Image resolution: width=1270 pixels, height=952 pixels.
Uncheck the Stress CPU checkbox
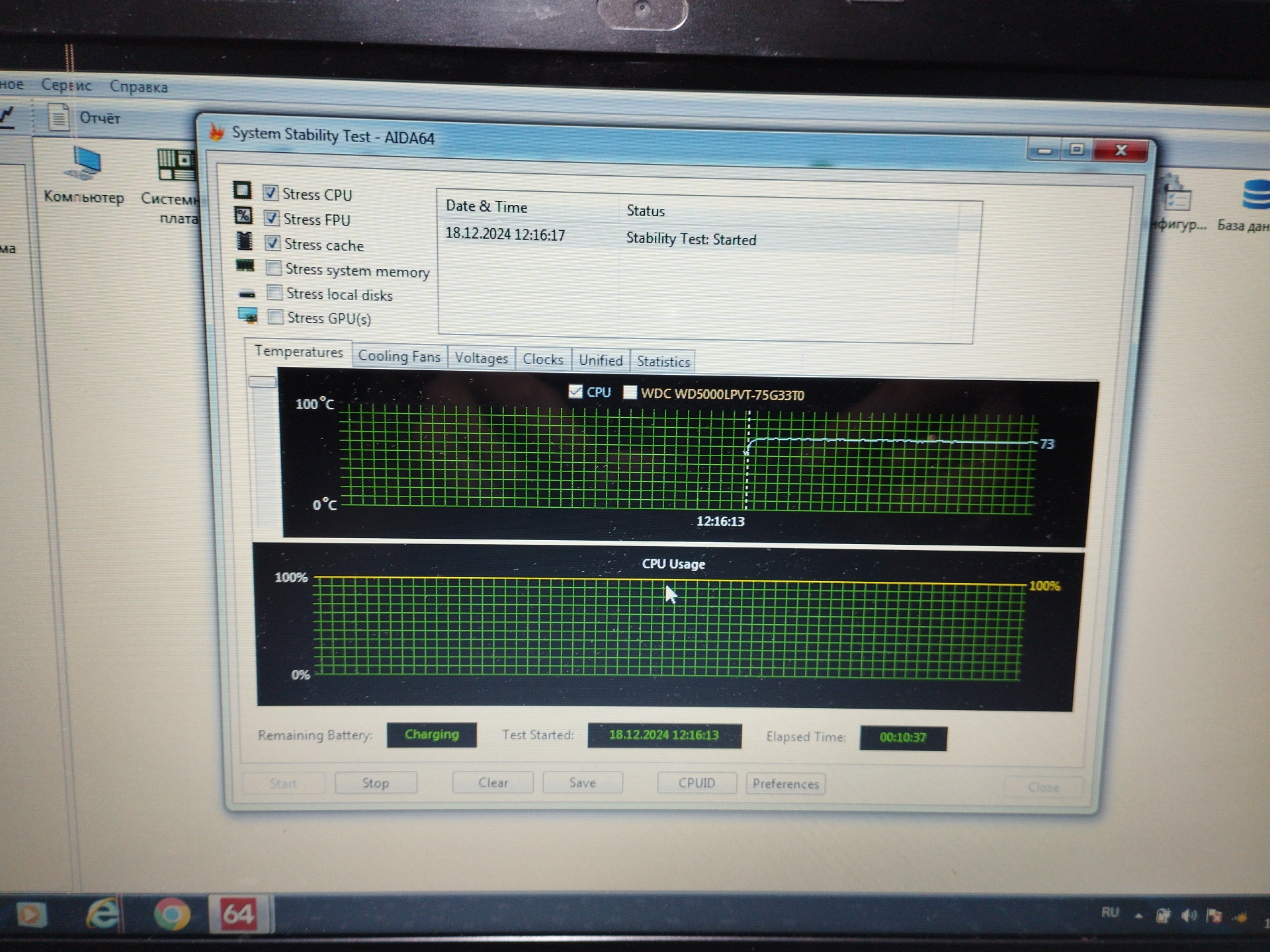click(270, 192)
